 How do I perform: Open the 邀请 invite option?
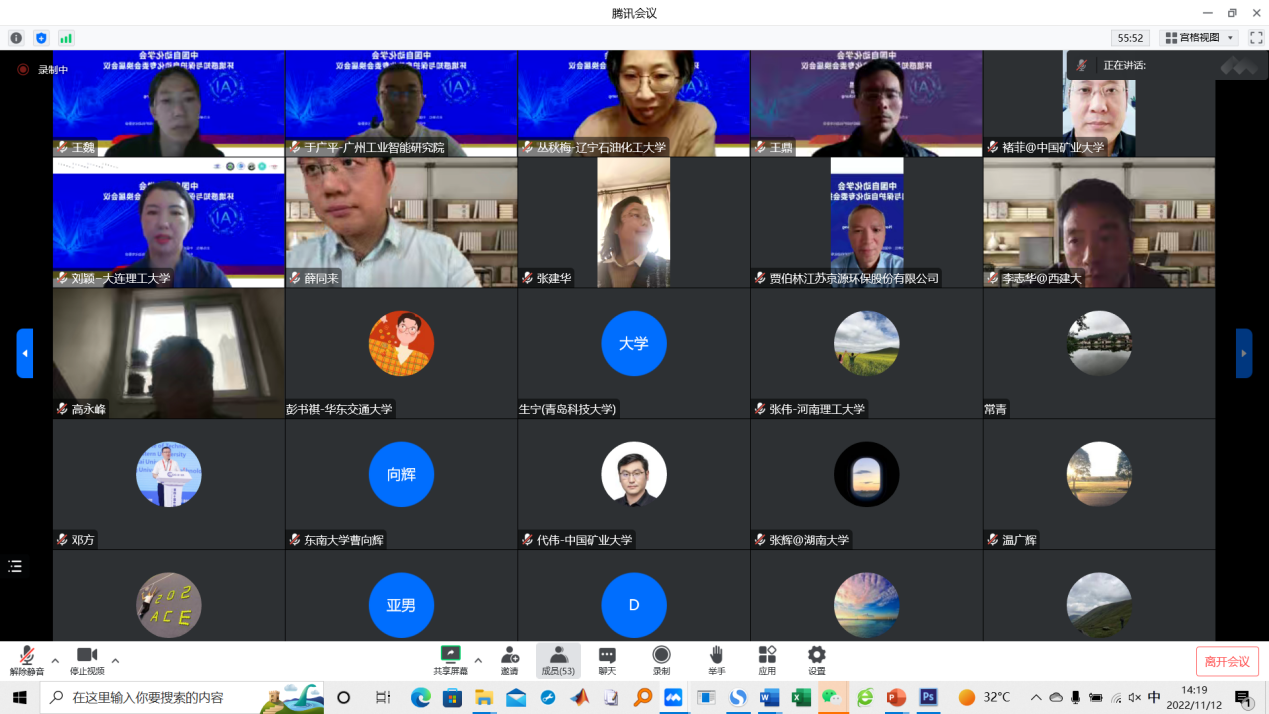pyautogui.click(x=510, y=660)
